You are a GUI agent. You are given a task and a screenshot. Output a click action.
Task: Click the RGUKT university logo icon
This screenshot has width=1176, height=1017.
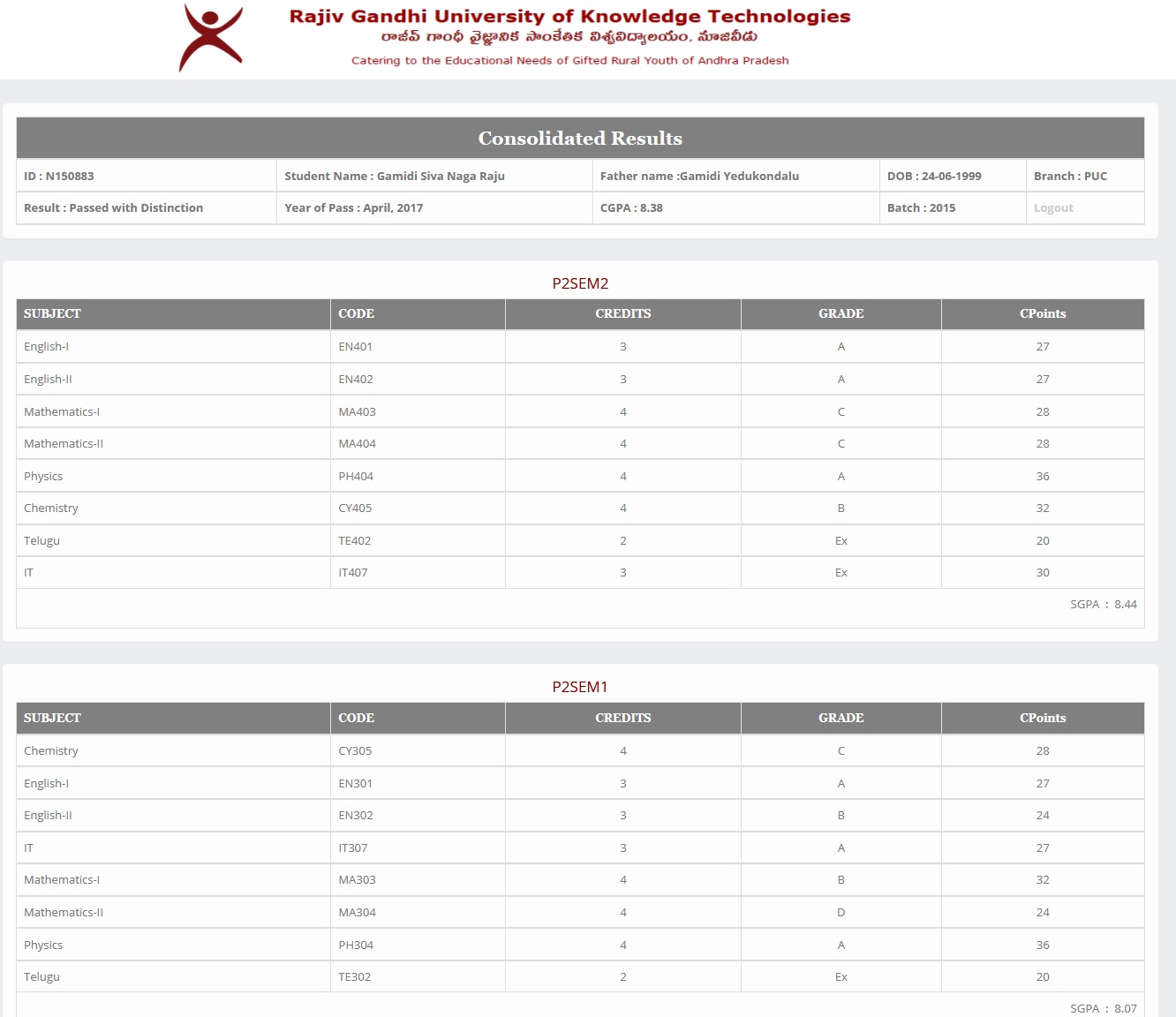(211, 37)
